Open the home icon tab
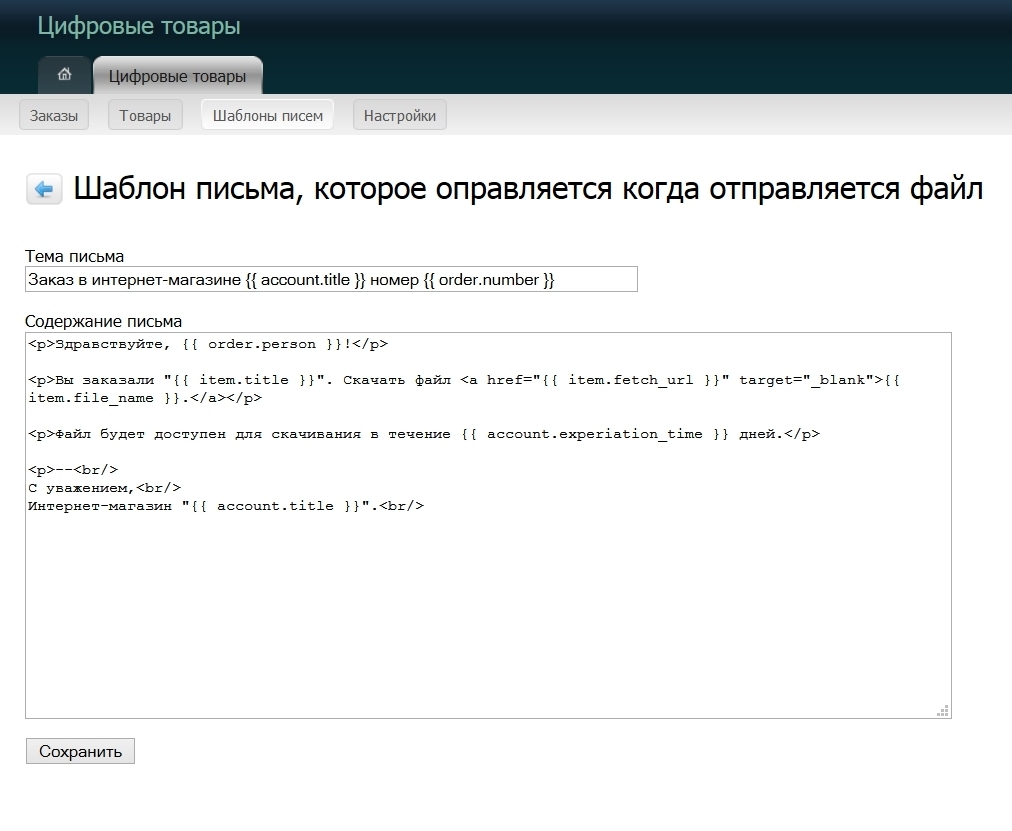 [65, 75]
